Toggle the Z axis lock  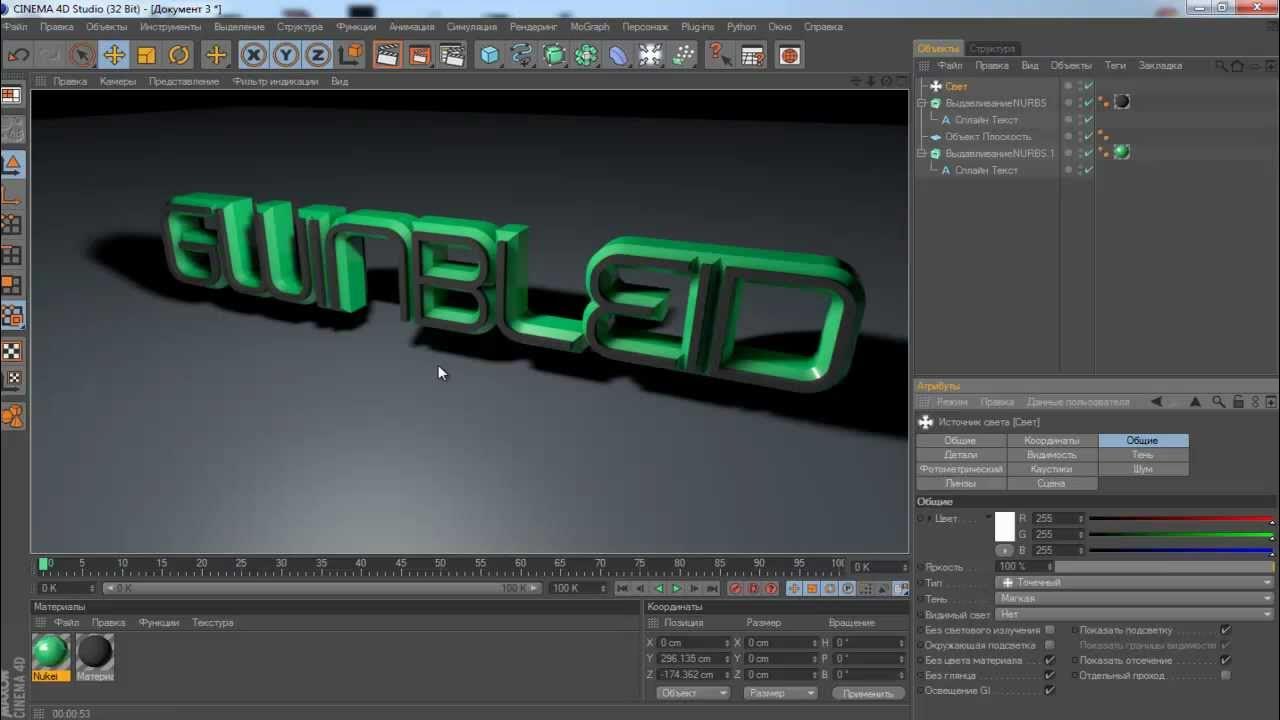318,56
